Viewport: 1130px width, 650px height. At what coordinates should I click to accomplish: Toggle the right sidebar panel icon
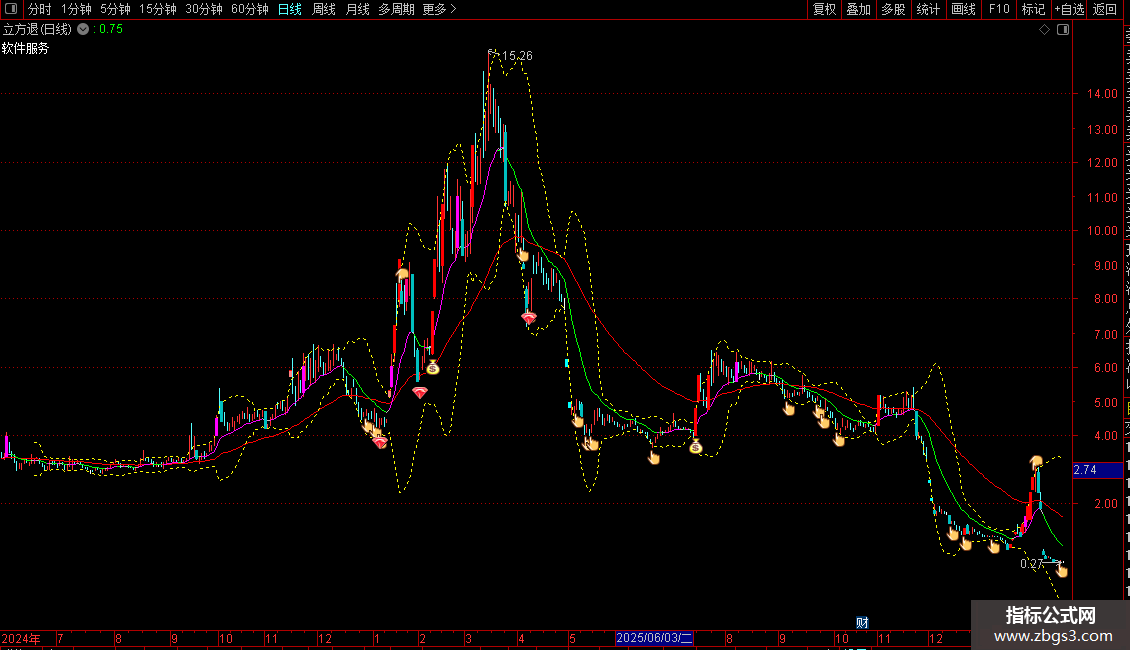coord(1063,30)
